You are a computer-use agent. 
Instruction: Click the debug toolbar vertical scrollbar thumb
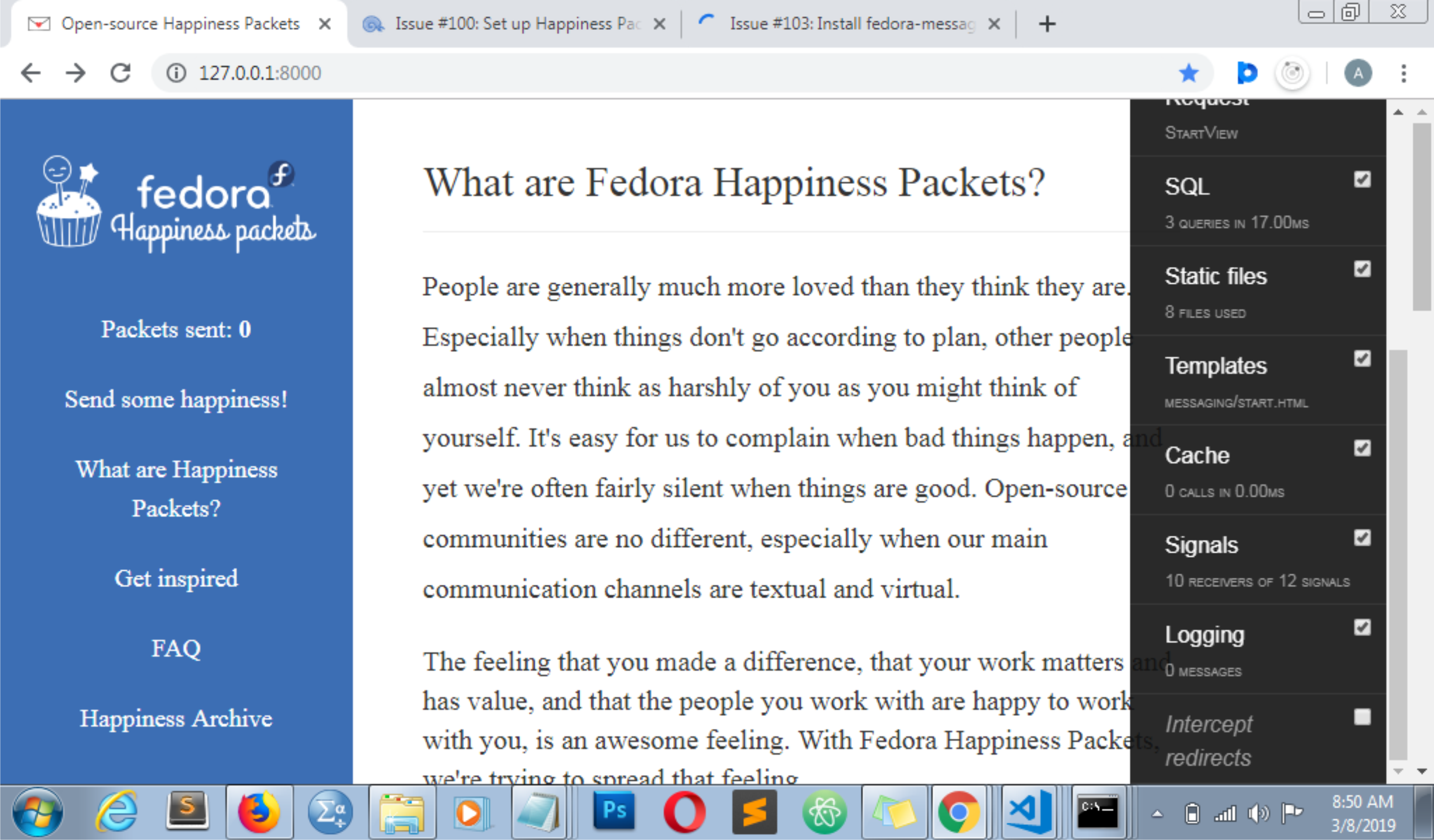click(1398, 554)
